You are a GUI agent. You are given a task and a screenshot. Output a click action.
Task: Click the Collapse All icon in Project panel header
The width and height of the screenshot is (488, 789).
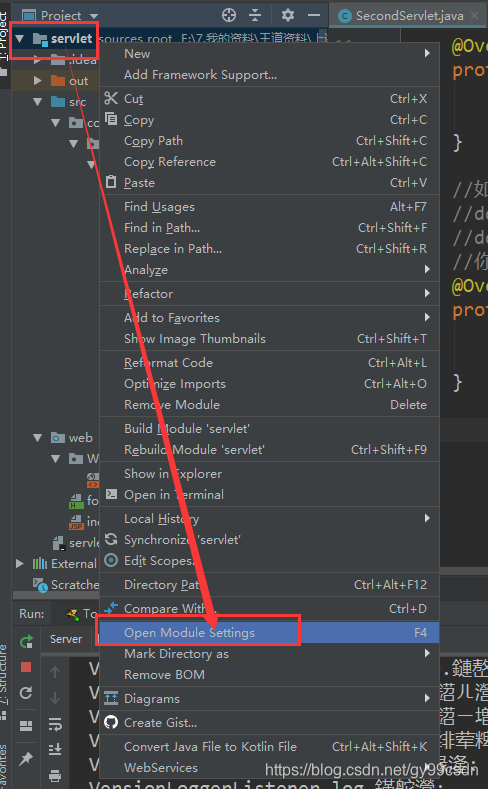pos(255,15)
